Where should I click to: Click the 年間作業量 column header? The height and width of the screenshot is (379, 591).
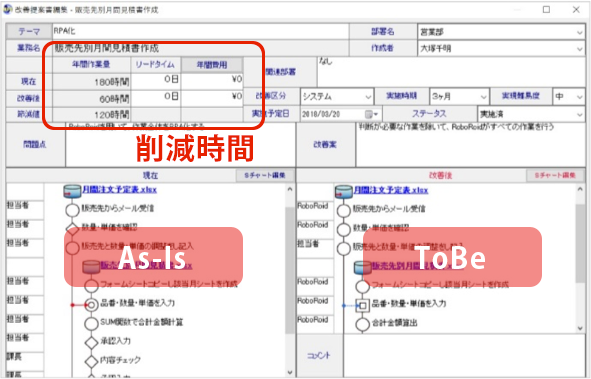(91, 64)
